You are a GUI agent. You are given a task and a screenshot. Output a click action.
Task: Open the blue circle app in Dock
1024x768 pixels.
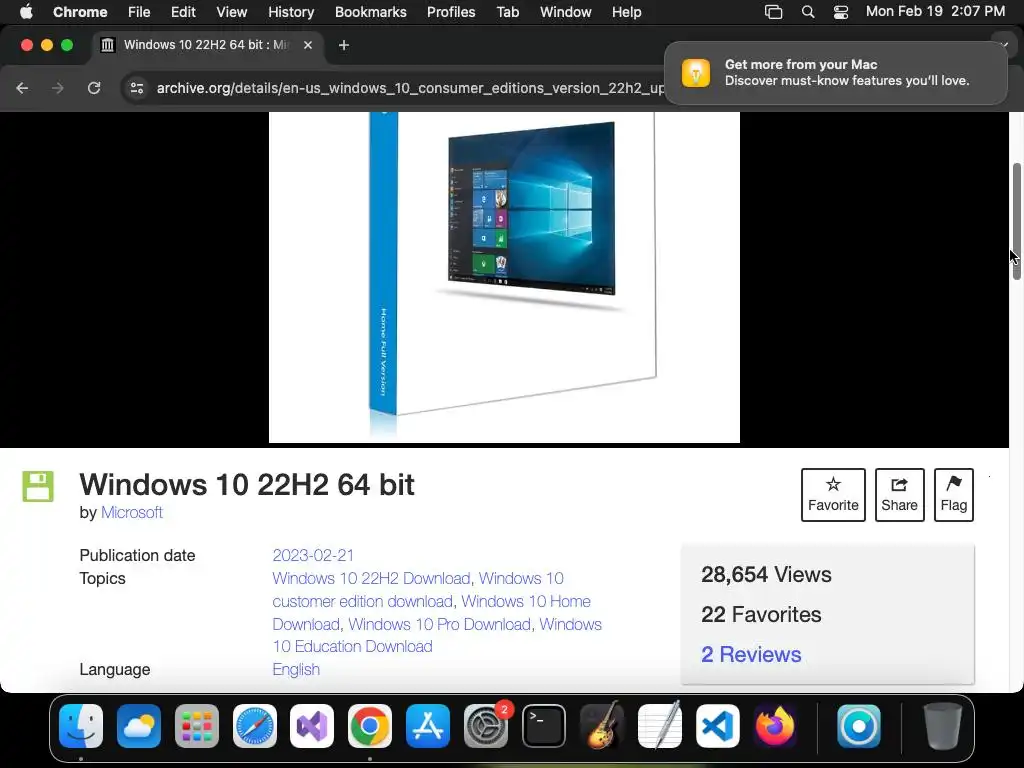[859, 726]
